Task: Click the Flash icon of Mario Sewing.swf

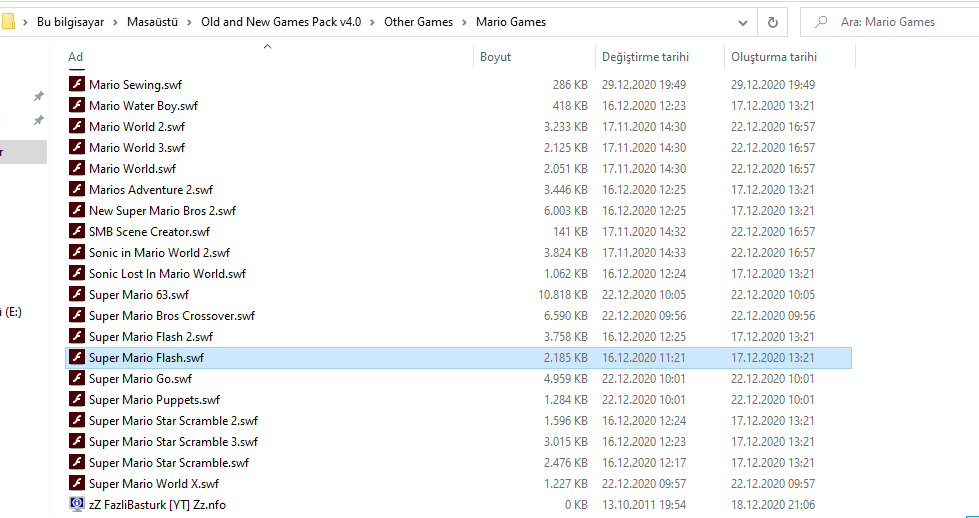Action: tap(77, 84)
